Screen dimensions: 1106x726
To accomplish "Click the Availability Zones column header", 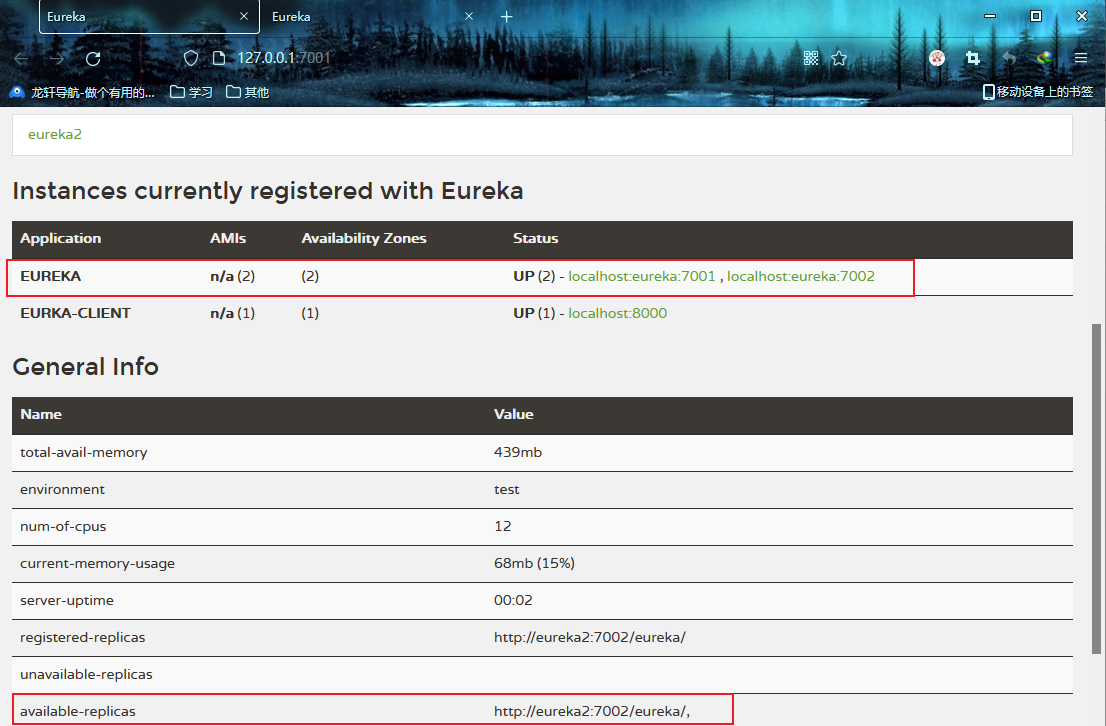I will pos(364,238).
